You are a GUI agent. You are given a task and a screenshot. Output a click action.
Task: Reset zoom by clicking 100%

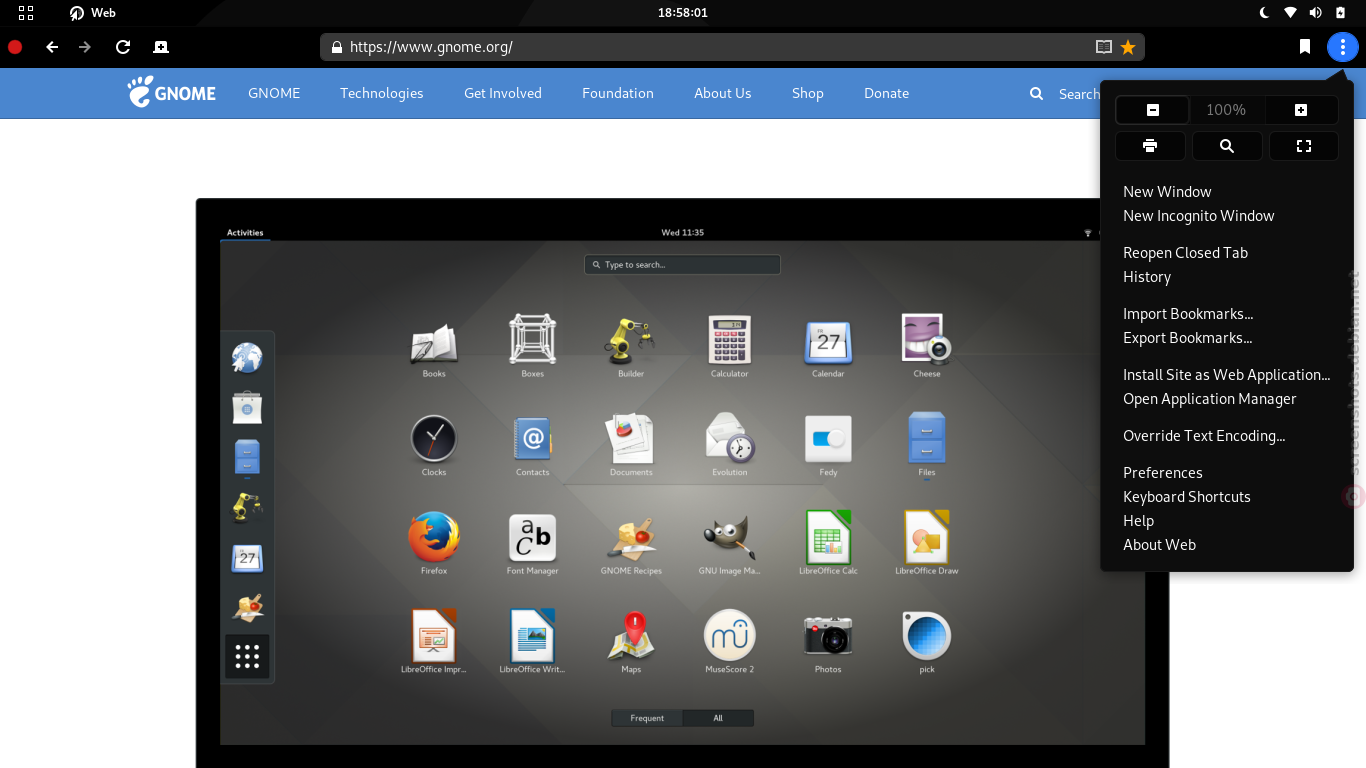(x=1226, y=110)
